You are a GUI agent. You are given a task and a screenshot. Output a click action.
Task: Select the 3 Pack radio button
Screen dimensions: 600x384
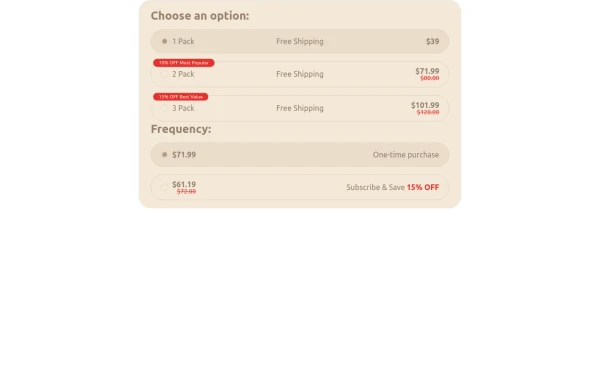[165, 108]
